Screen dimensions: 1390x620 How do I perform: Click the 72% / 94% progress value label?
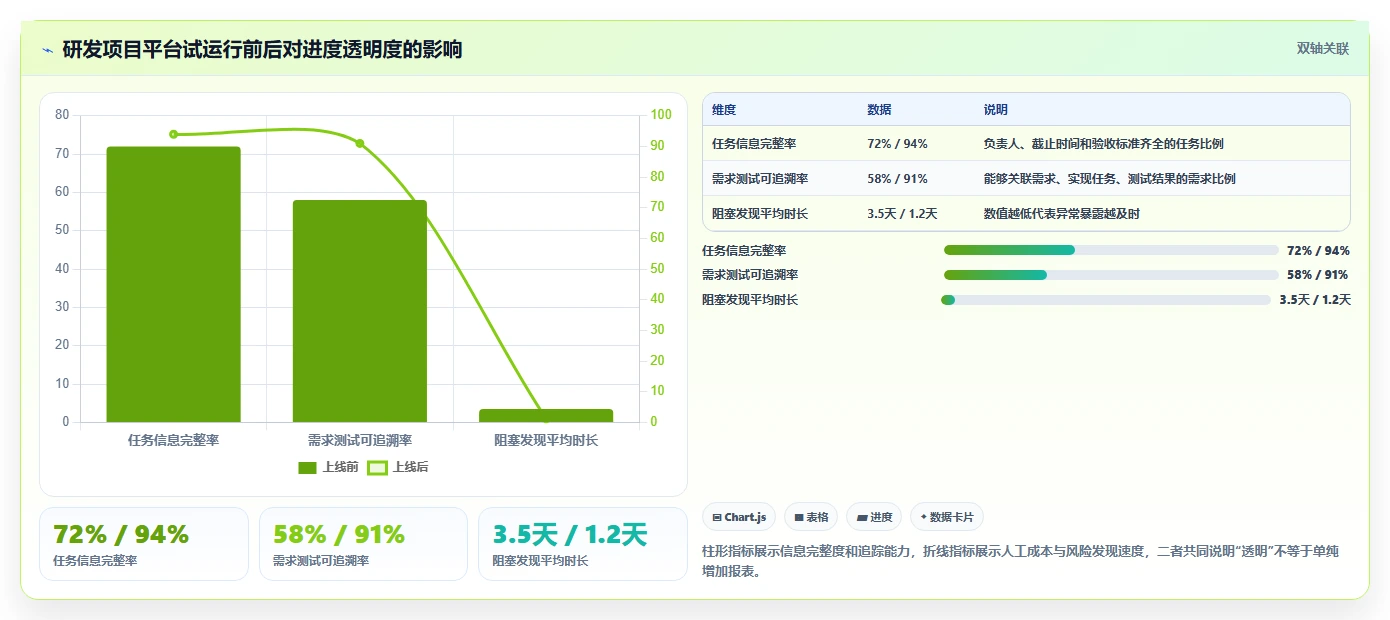tap(1318, 250)
